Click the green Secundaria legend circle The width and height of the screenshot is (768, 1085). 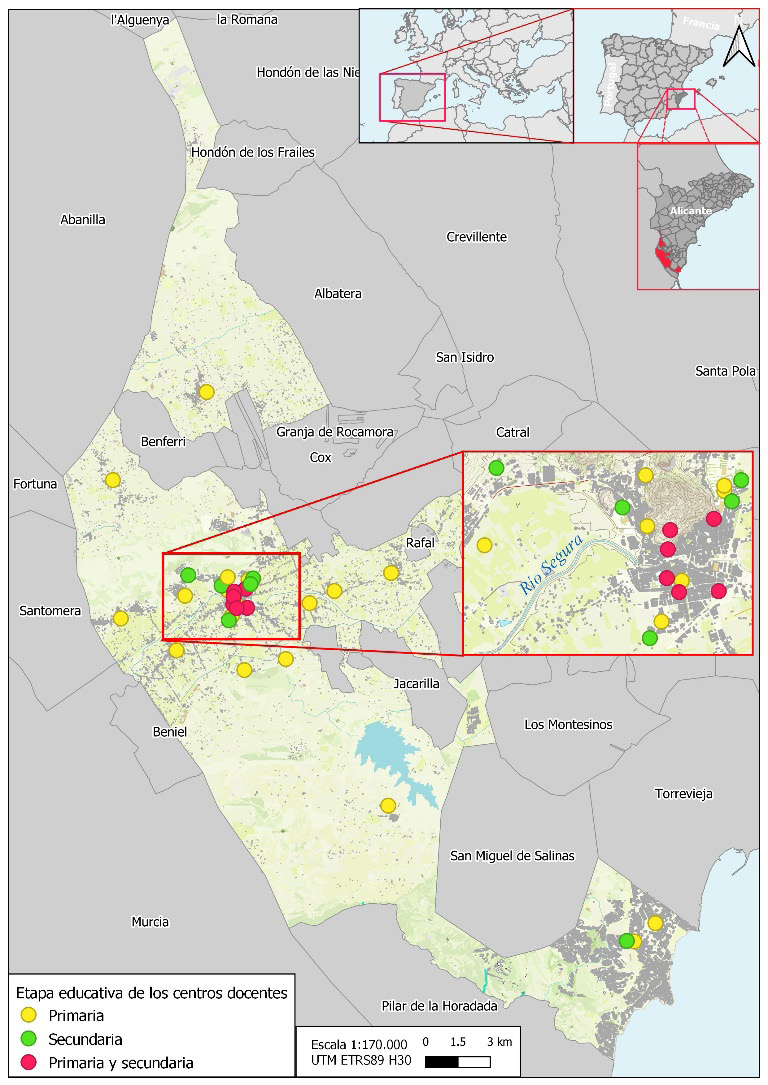(x=28, y=1039)
